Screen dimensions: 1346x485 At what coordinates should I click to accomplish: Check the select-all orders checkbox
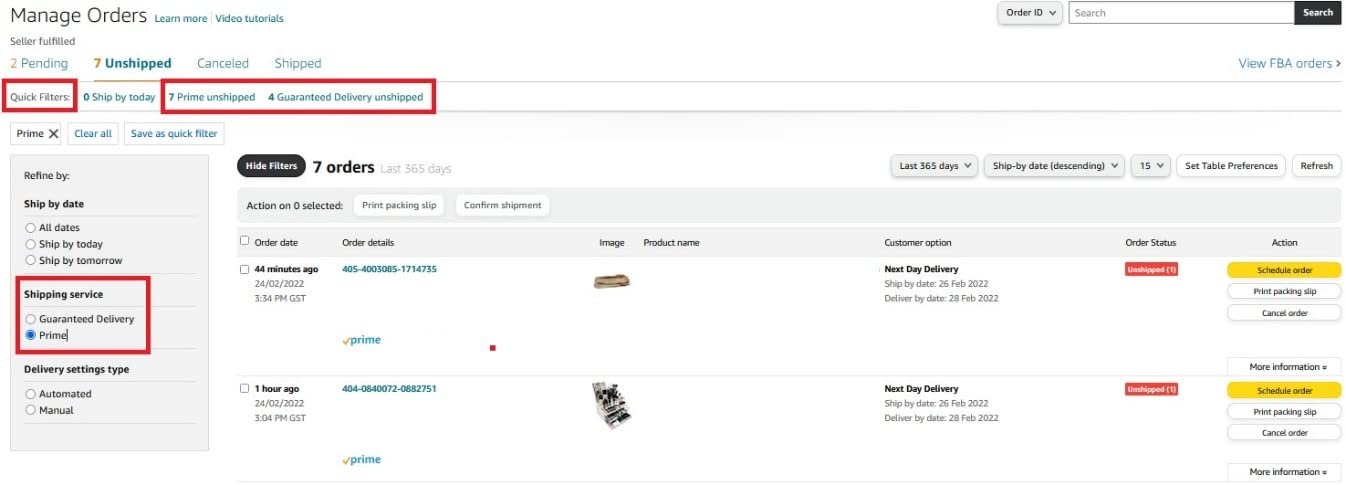(x=245, y=241)
